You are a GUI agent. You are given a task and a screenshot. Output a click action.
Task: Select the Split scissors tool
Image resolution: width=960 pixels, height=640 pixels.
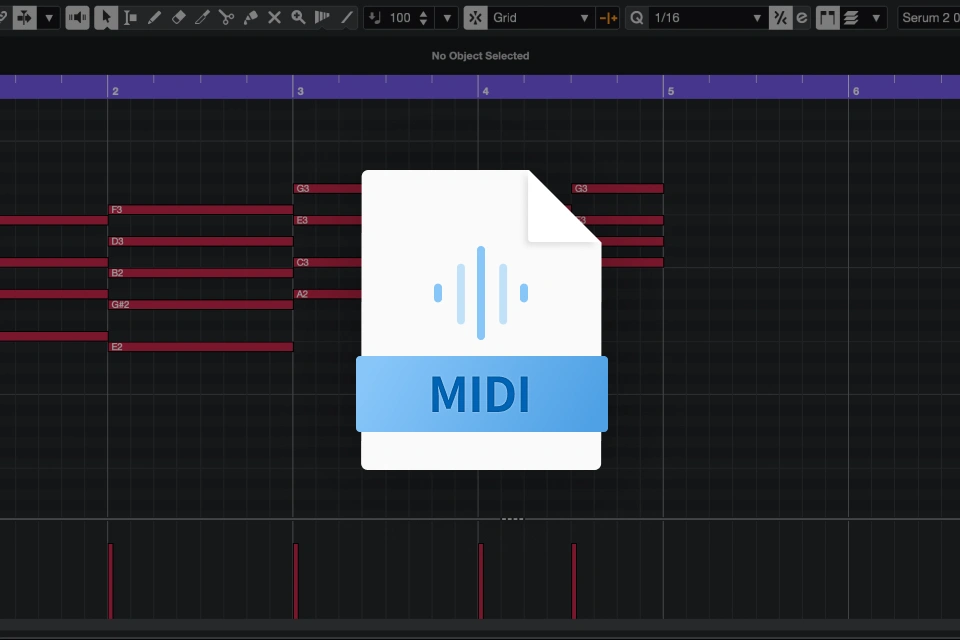(x=227, y=18)
